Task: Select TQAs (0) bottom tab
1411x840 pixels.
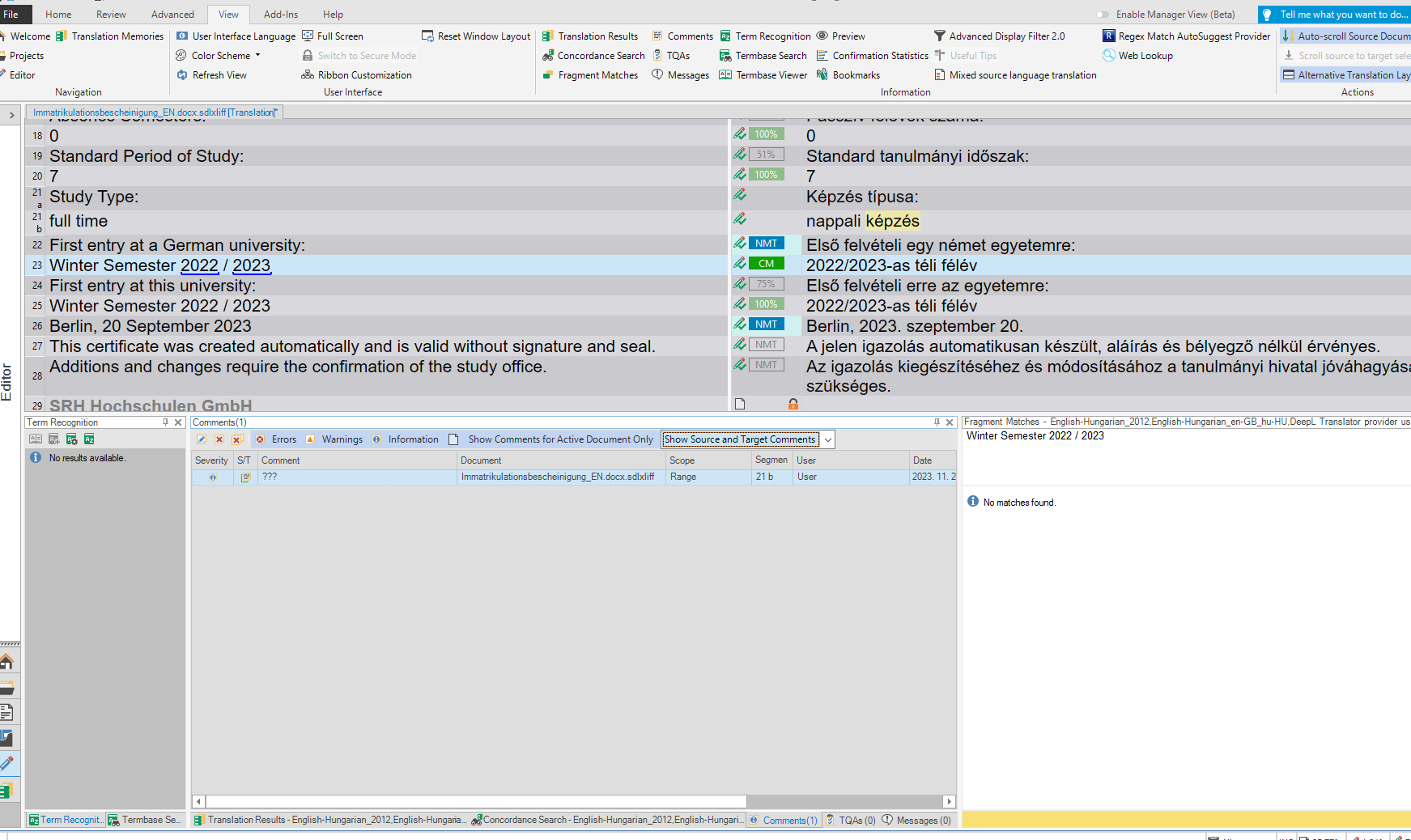Action: (850, 820)
